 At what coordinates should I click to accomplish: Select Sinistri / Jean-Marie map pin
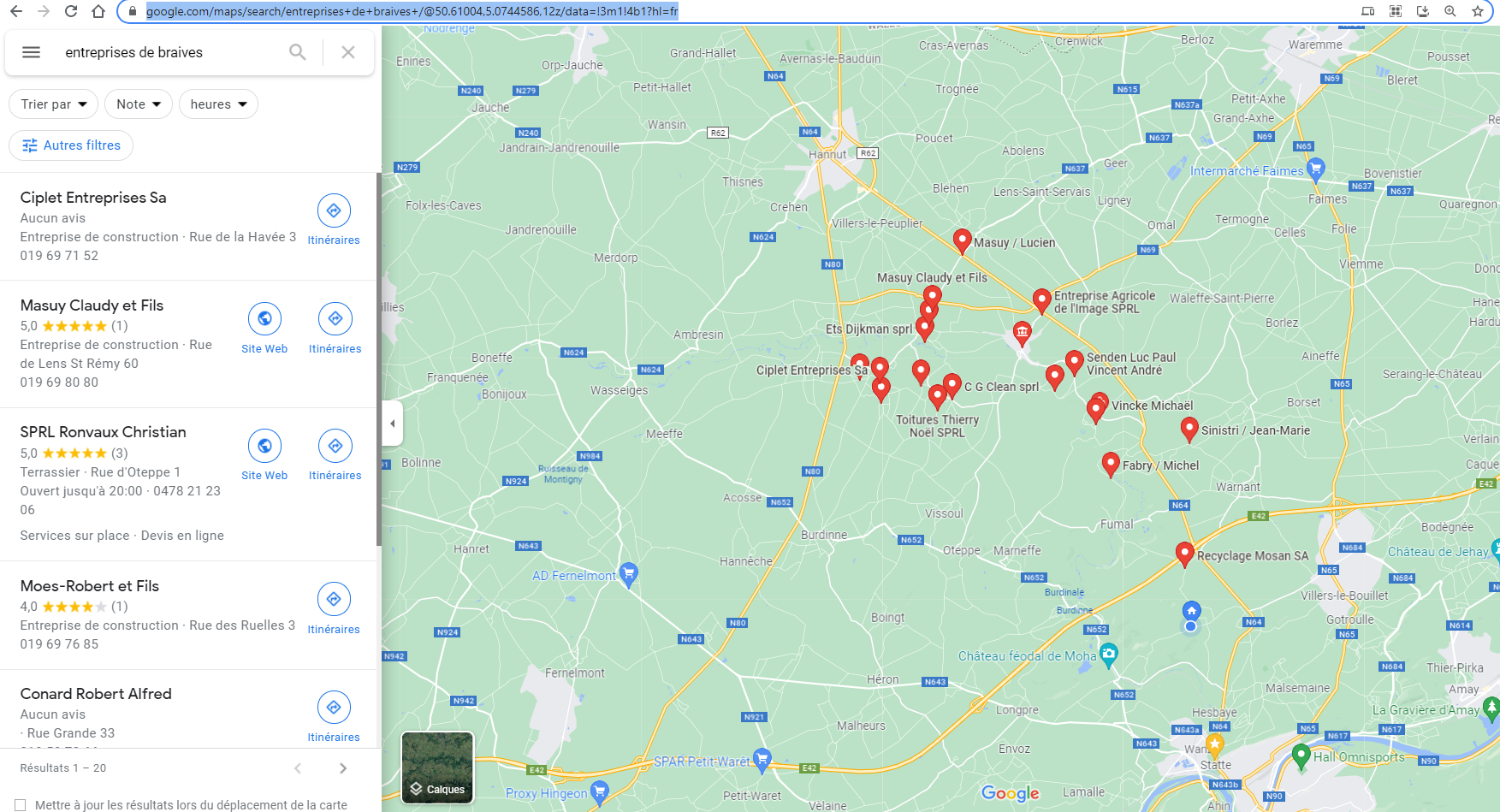pyautogui.click(x=1189, y=430)
